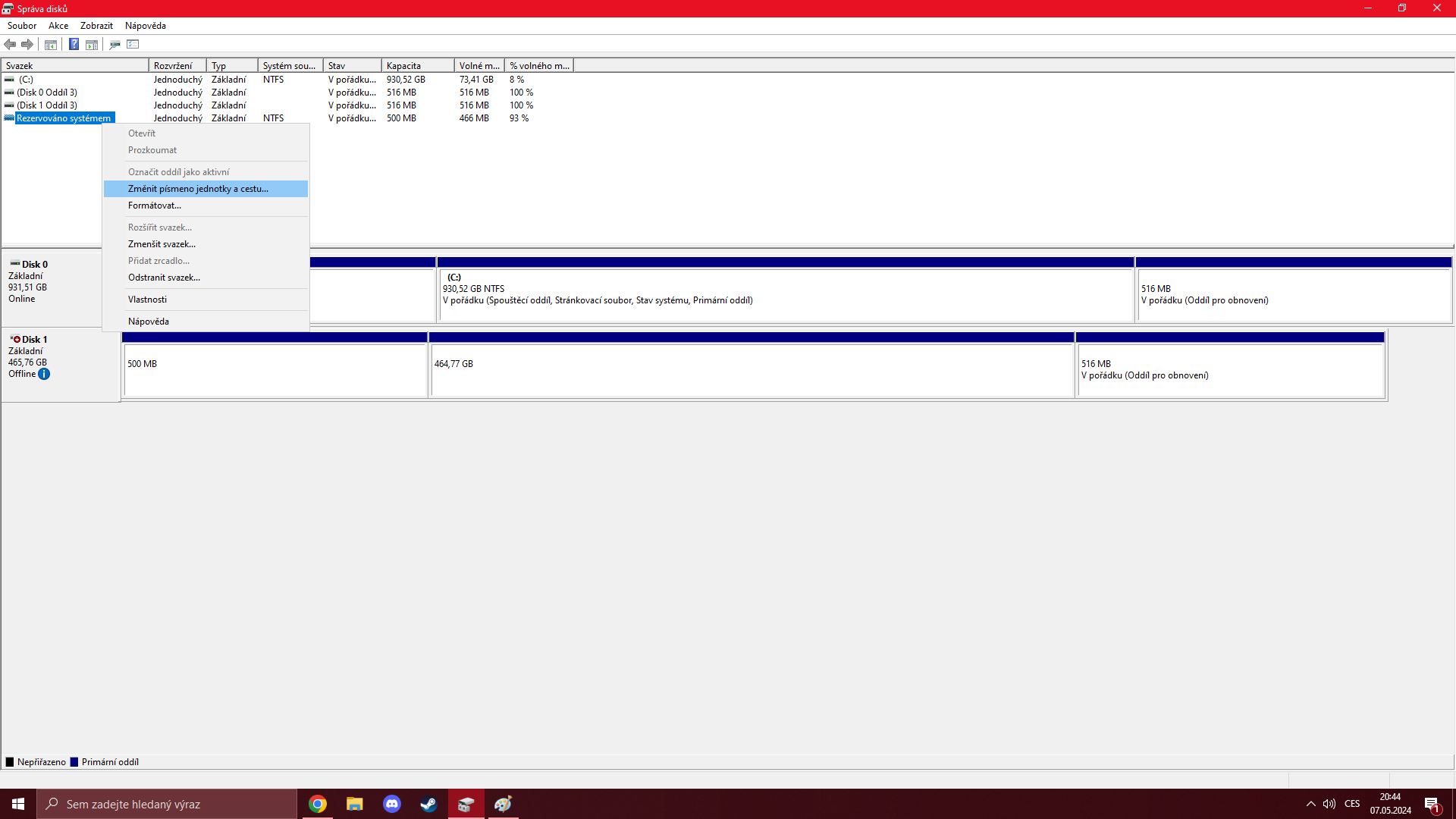
Task: Click the show/hide action pane icon
Action: click(x=92, y=45)
